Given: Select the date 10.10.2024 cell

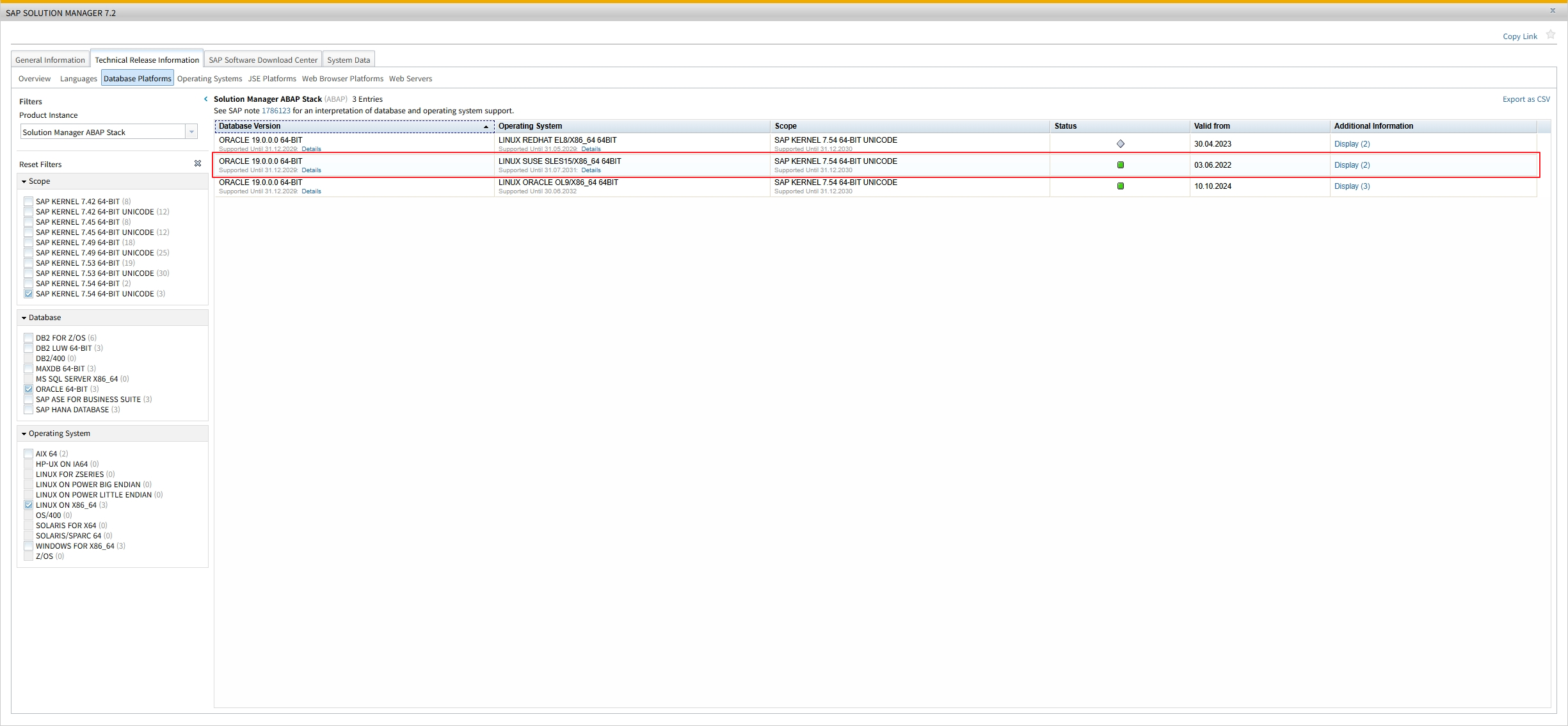Looking at the screenshot, I should click(x=1260, y=186).
